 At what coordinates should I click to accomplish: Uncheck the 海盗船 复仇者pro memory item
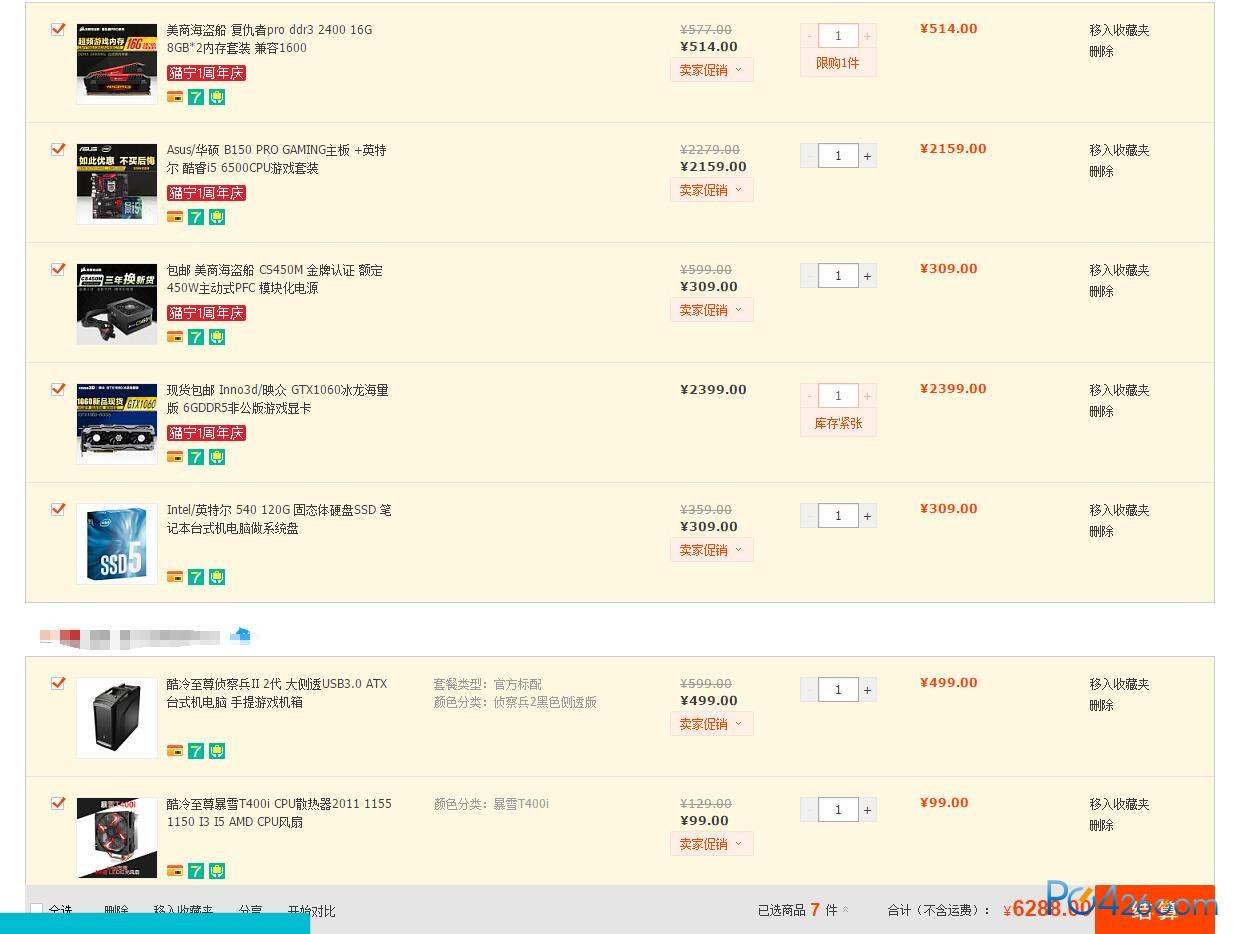point(58,30)
